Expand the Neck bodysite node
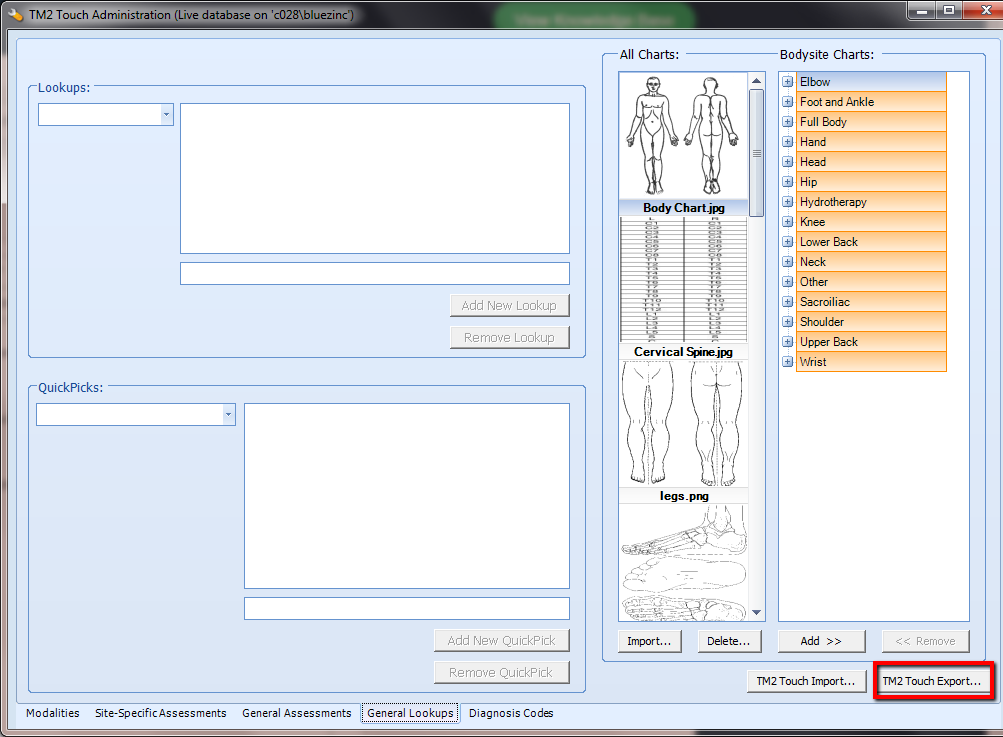 787,262
